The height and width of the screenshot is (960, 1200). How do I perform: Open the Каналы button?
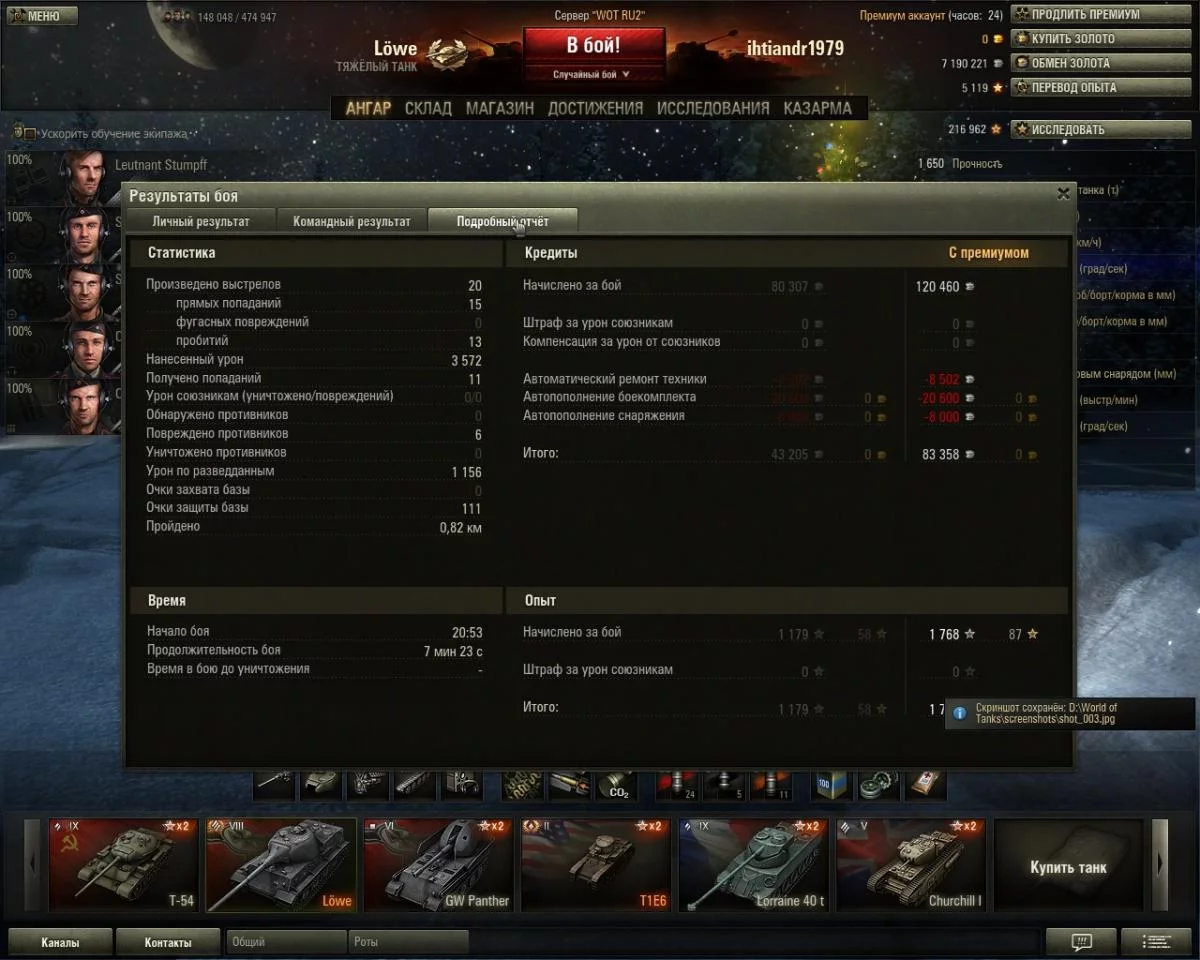coord(60,942)
